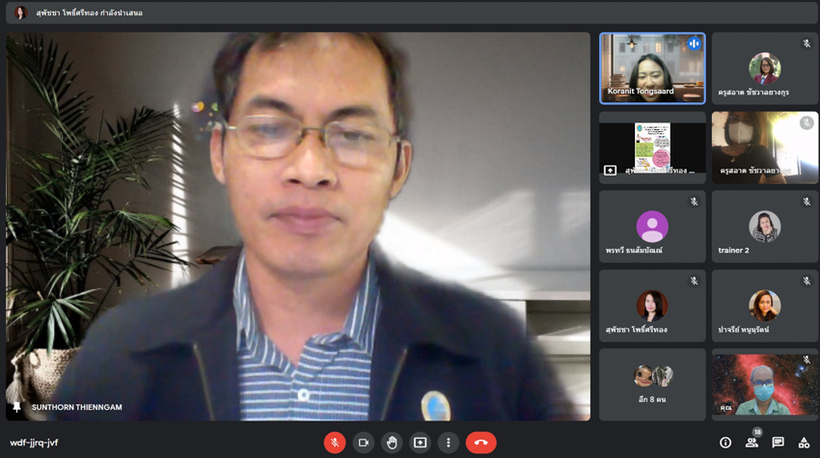820x458 pixels.
Task: Click the speaking indicator on Koranit's tile
Action: (x=694, y=44)
